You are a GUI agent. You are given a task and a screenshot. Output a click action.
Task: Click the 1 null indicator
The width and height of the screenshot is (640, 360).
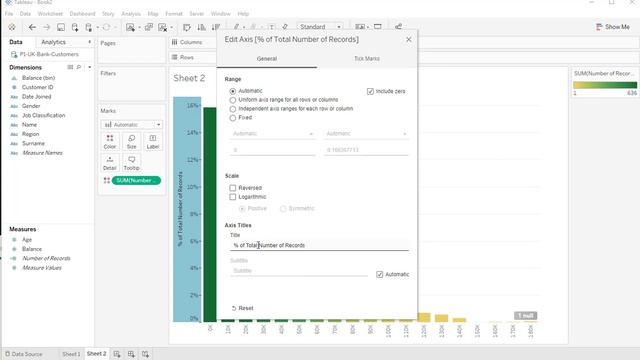525,316
